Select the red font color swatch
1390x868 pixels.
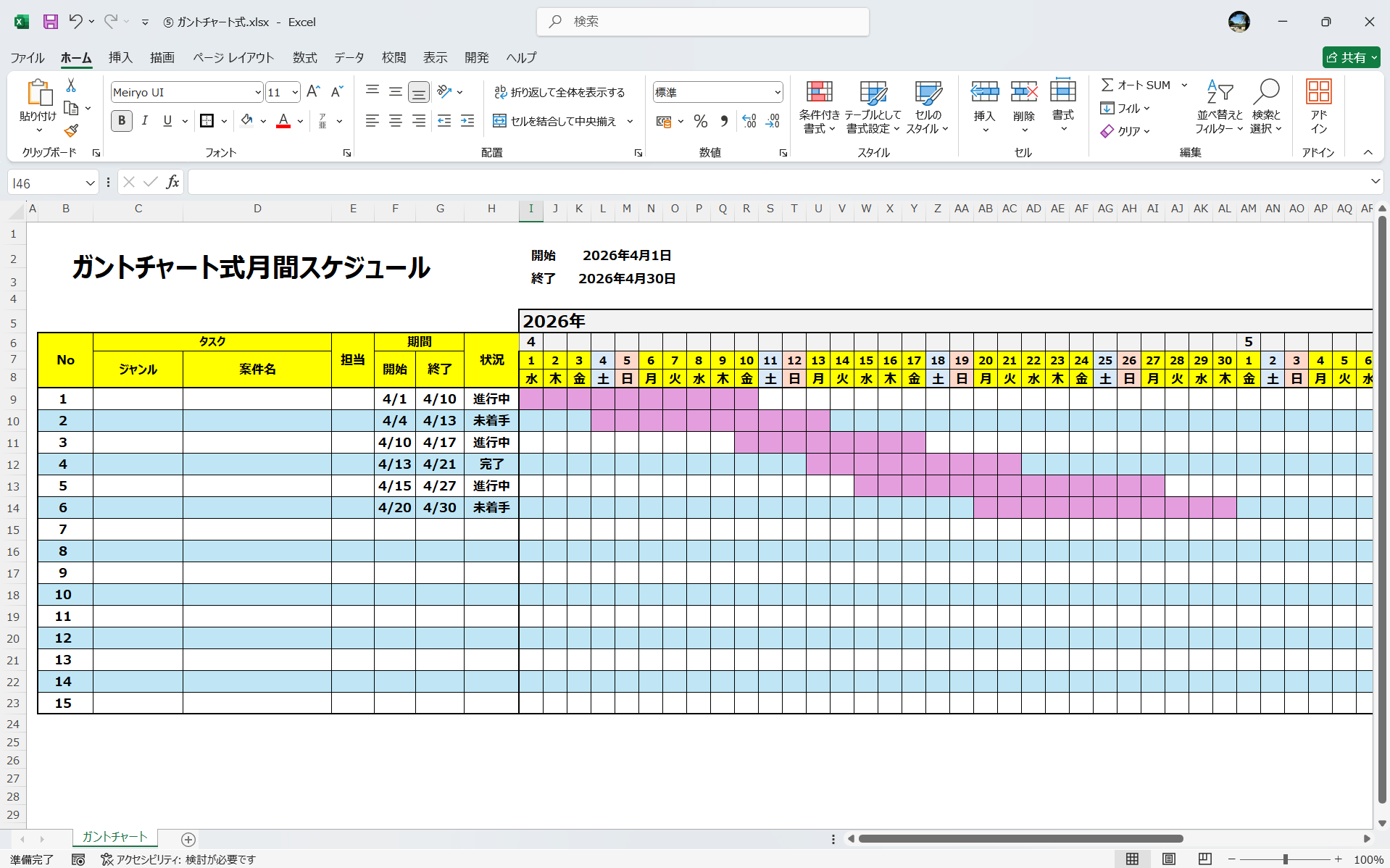coord(283,121)
